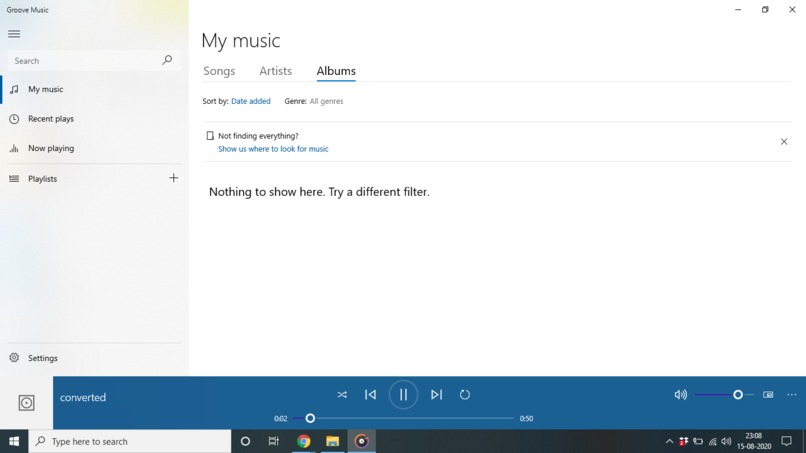Mute audio with the speaker icon
Viewport: 806px width, 453px height.
click(681, 395)
